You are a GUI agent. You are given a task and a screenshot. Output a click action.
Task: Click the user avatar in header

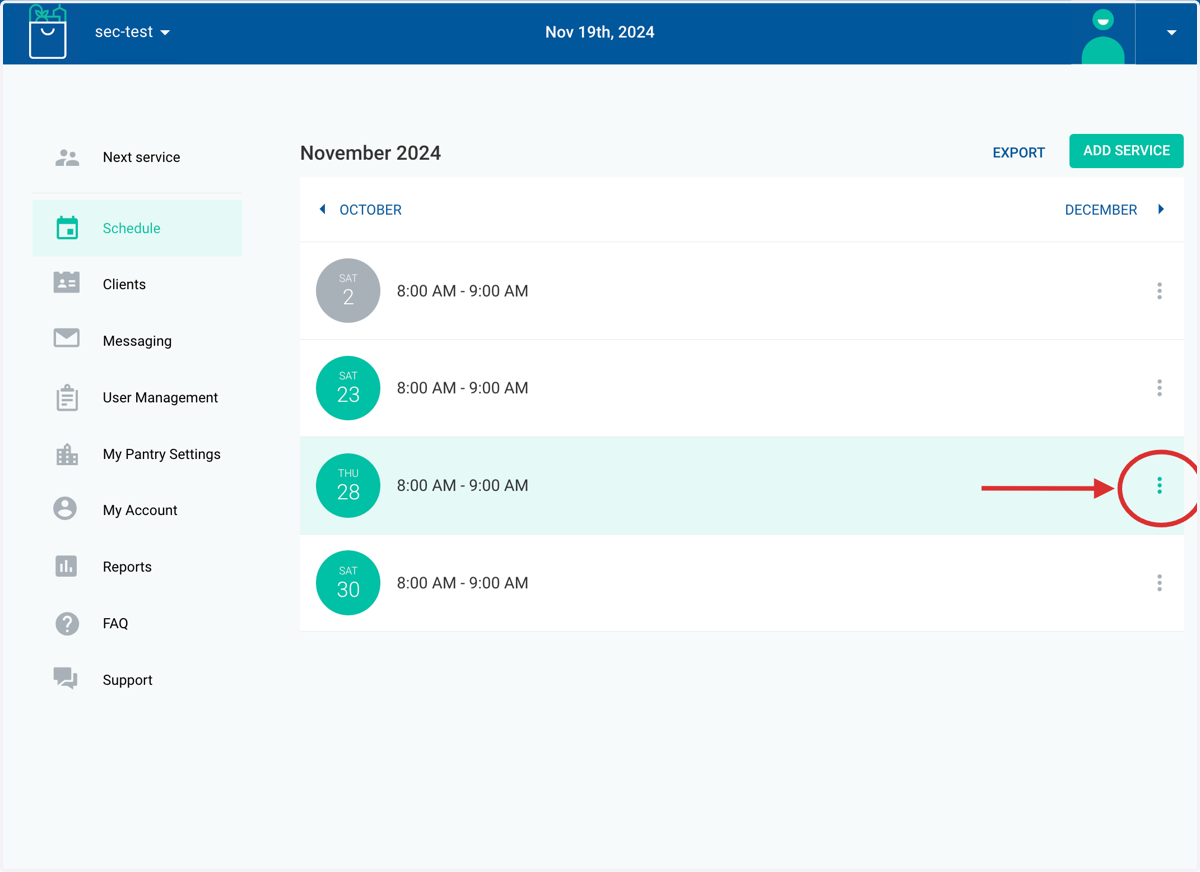(x=1103, y=35)
